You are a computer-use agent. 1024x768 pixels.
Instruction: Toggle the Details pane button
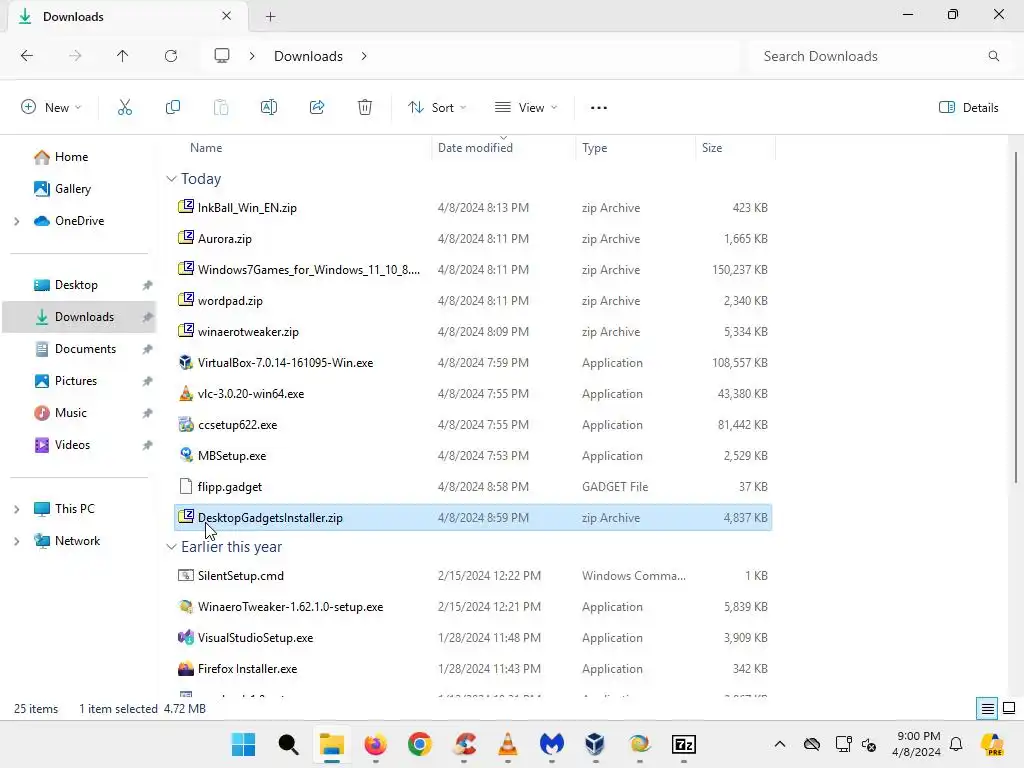point(968,108)
